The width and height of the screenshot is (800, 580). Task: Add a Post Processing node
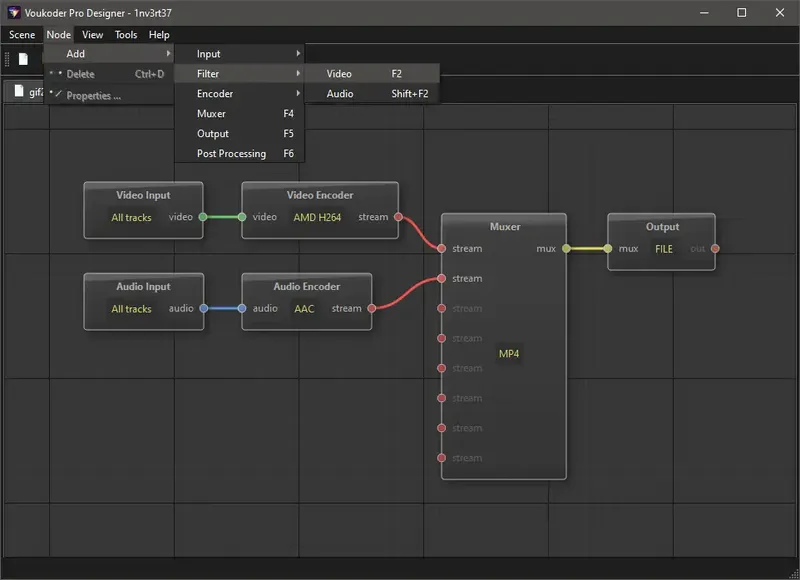[240, 154]
